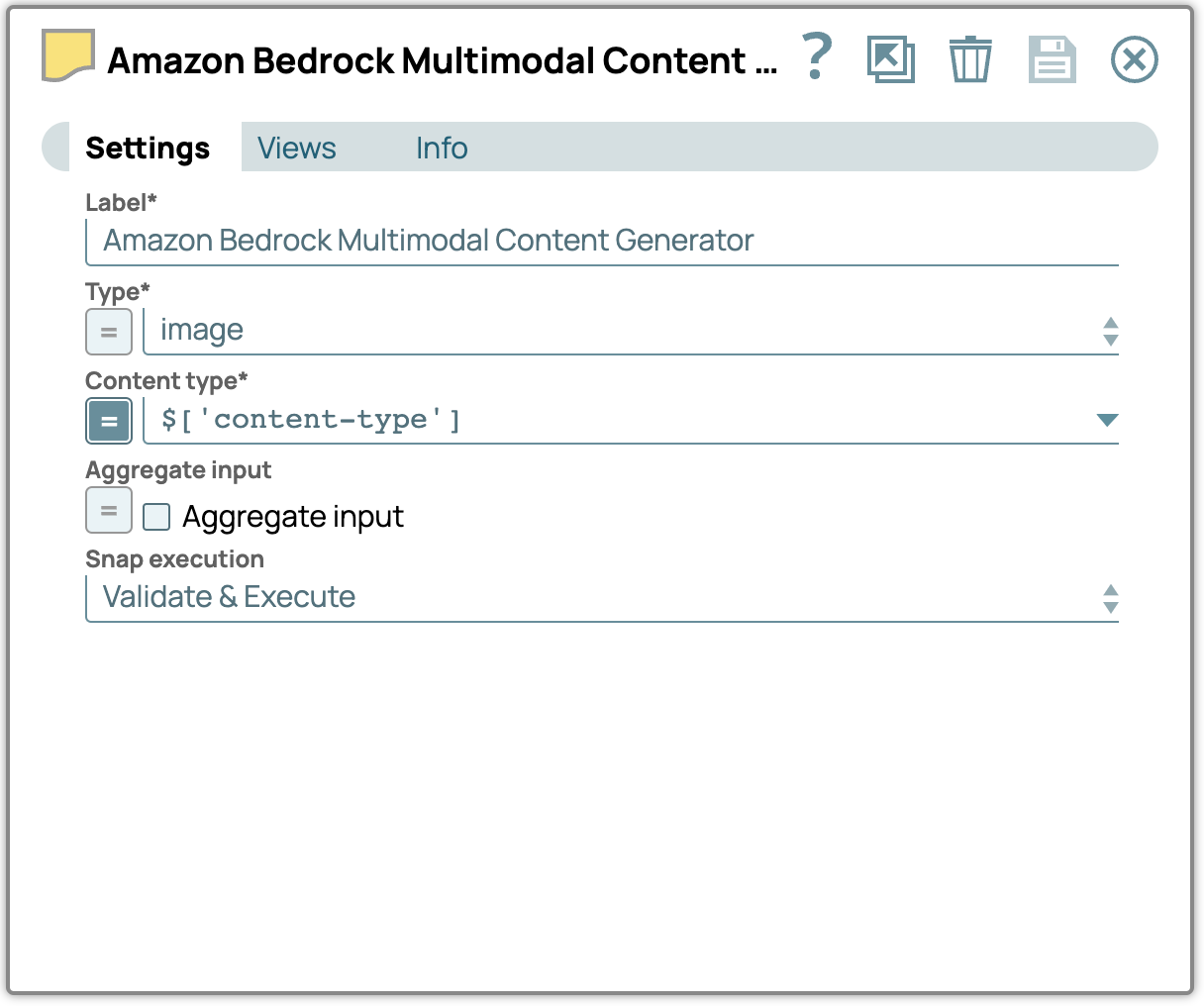
Task: Toggle expression button for Type field
Action: pyautogui.click(x=109, y=332)
